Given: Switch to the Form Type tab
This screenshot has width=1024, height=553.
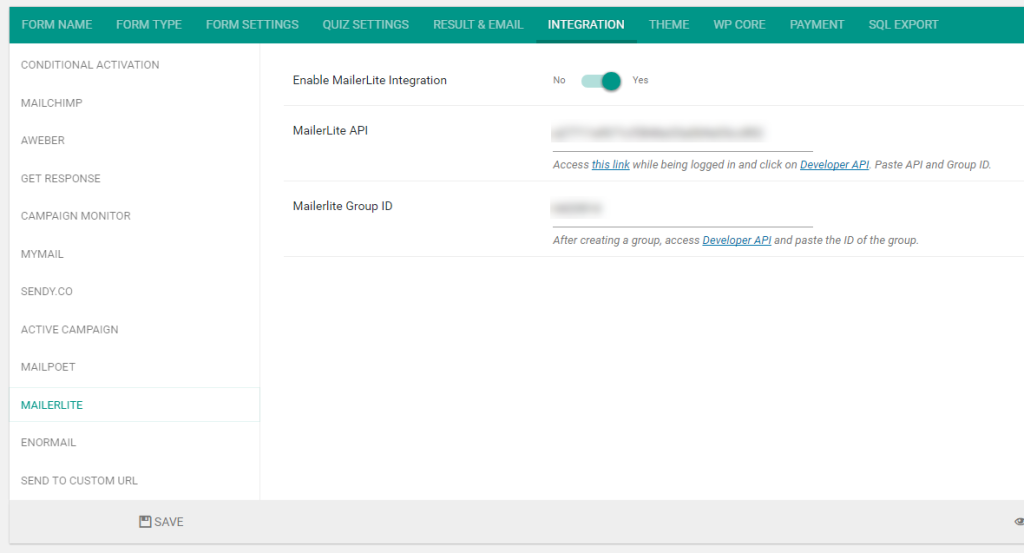Looking at the screenshot, I should point(149,25).
